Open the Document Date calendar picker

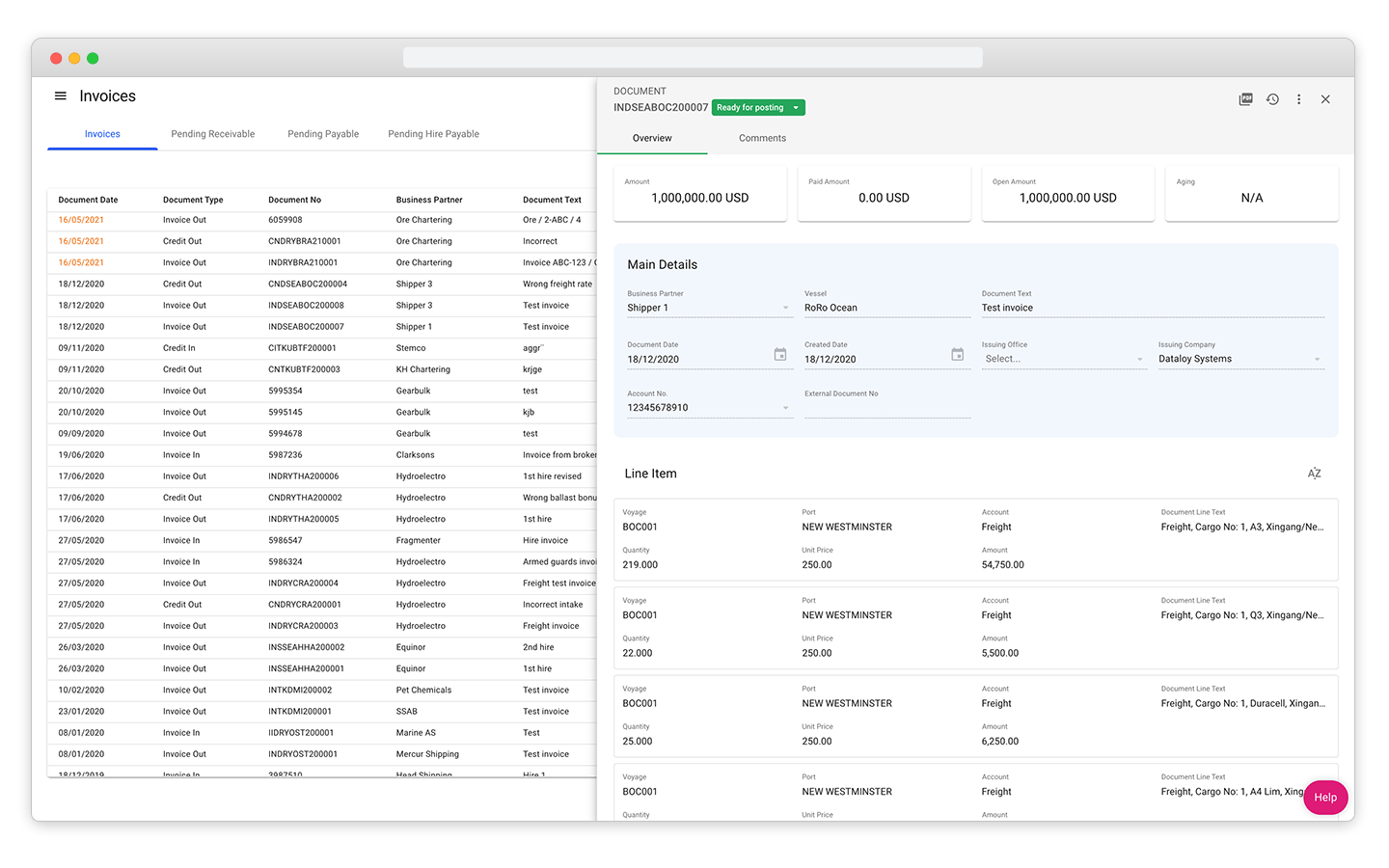(778, 355)
